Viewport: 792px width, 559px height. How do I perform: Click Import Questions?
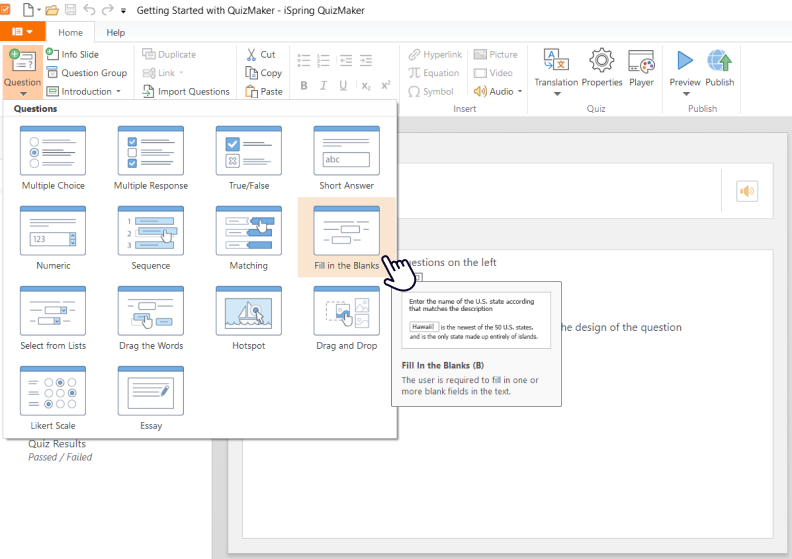pyautogui.click(x=186, y=91)
